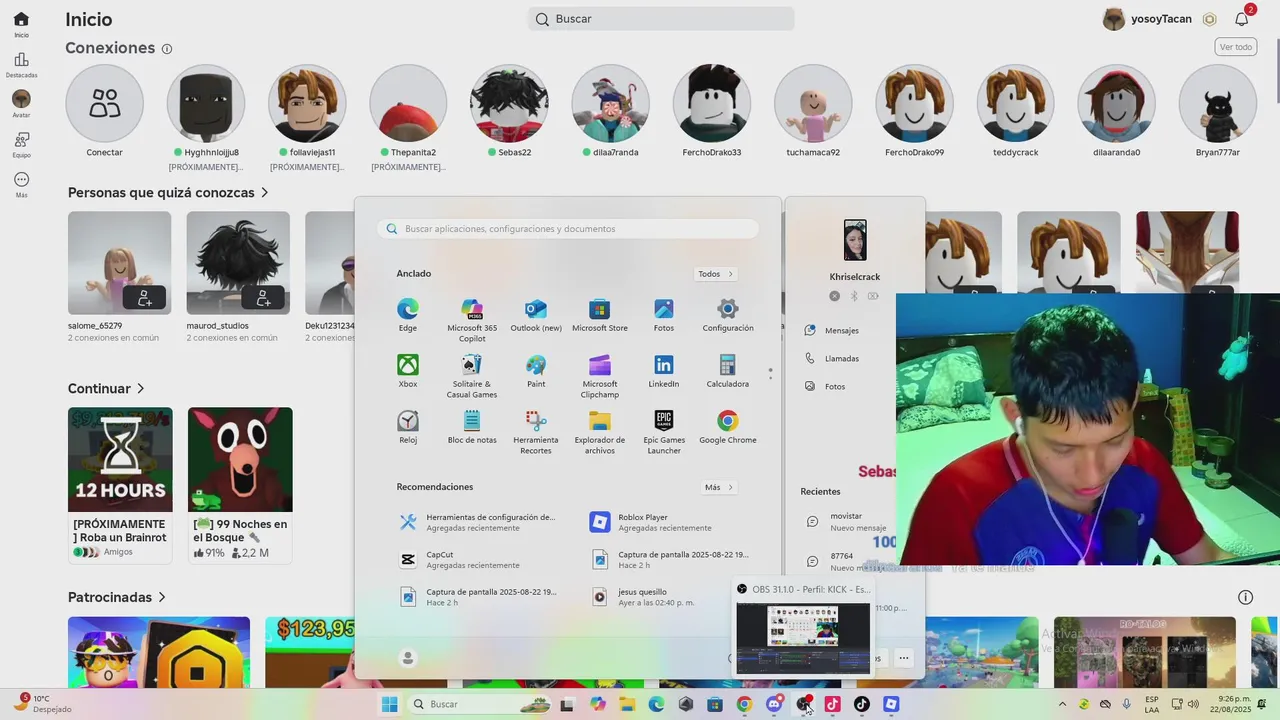Click Roblox Inicio home sidebar icon

click(21, 24)
